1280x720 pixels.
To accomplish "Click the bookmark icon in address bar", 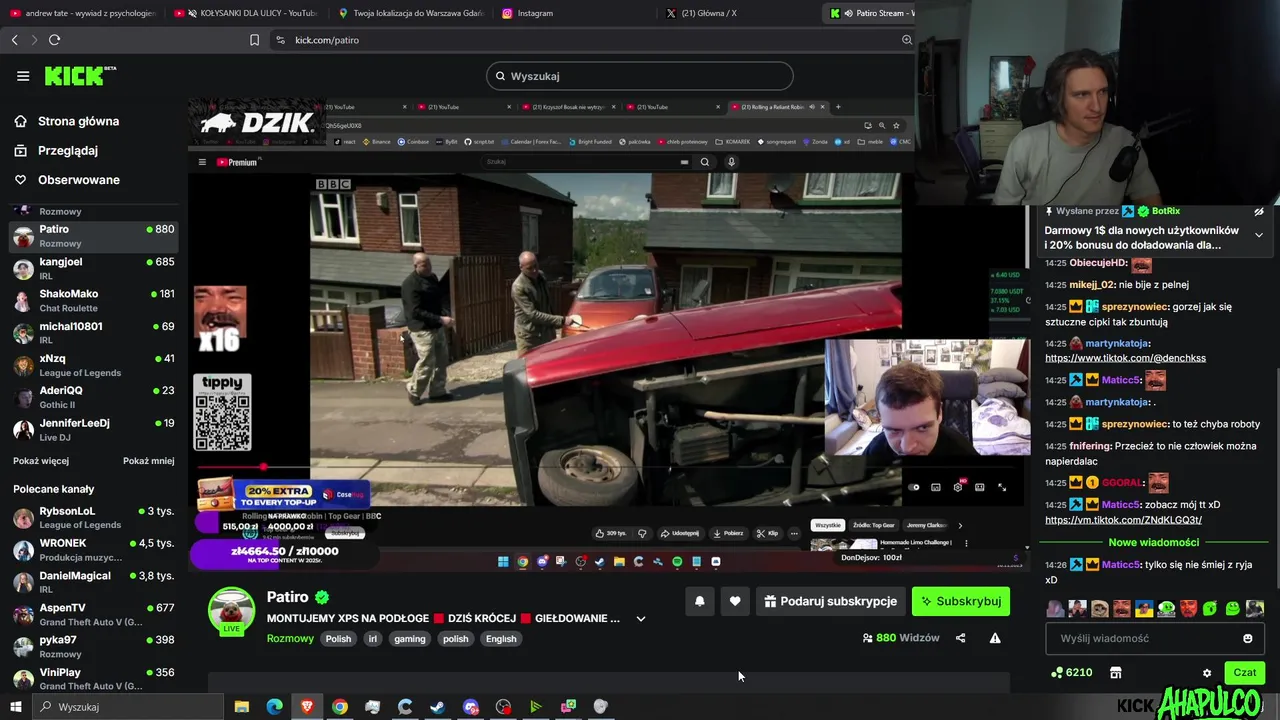I will 254,40.
